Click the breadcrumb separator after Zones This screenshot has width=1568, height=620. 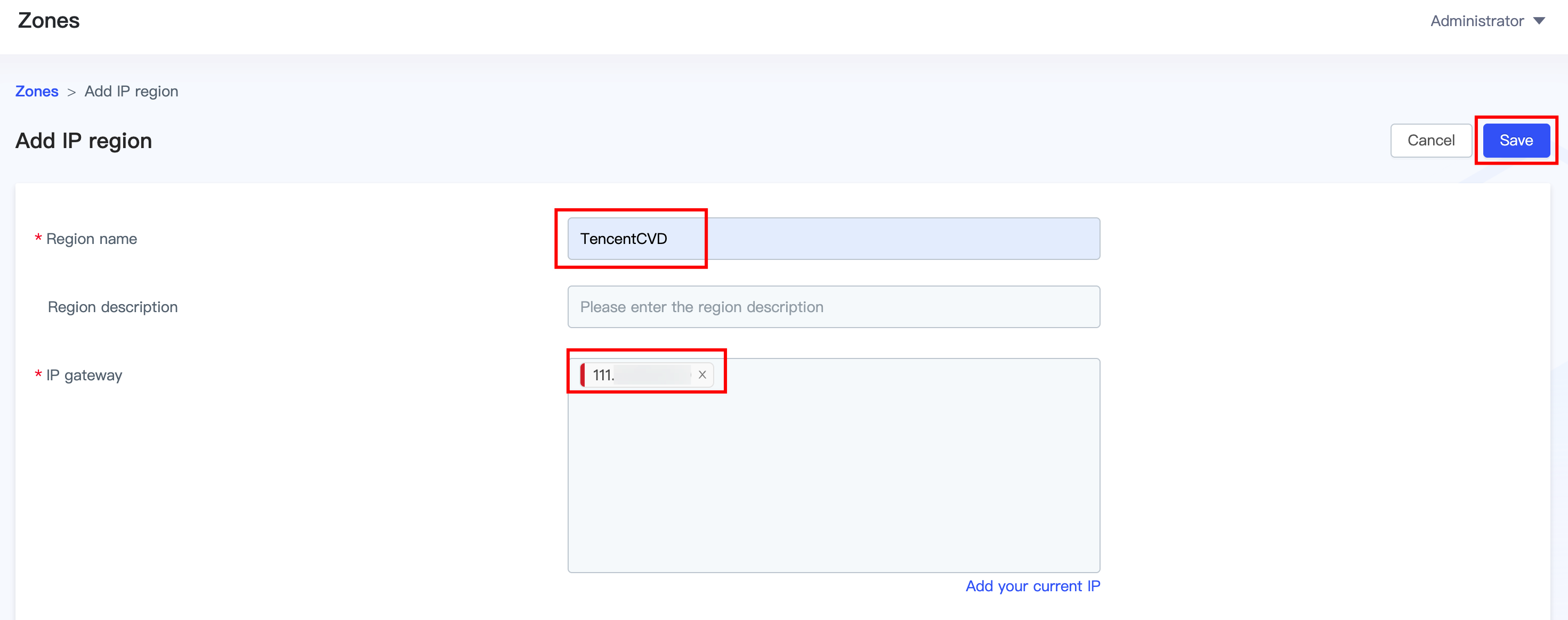[71, 92]
